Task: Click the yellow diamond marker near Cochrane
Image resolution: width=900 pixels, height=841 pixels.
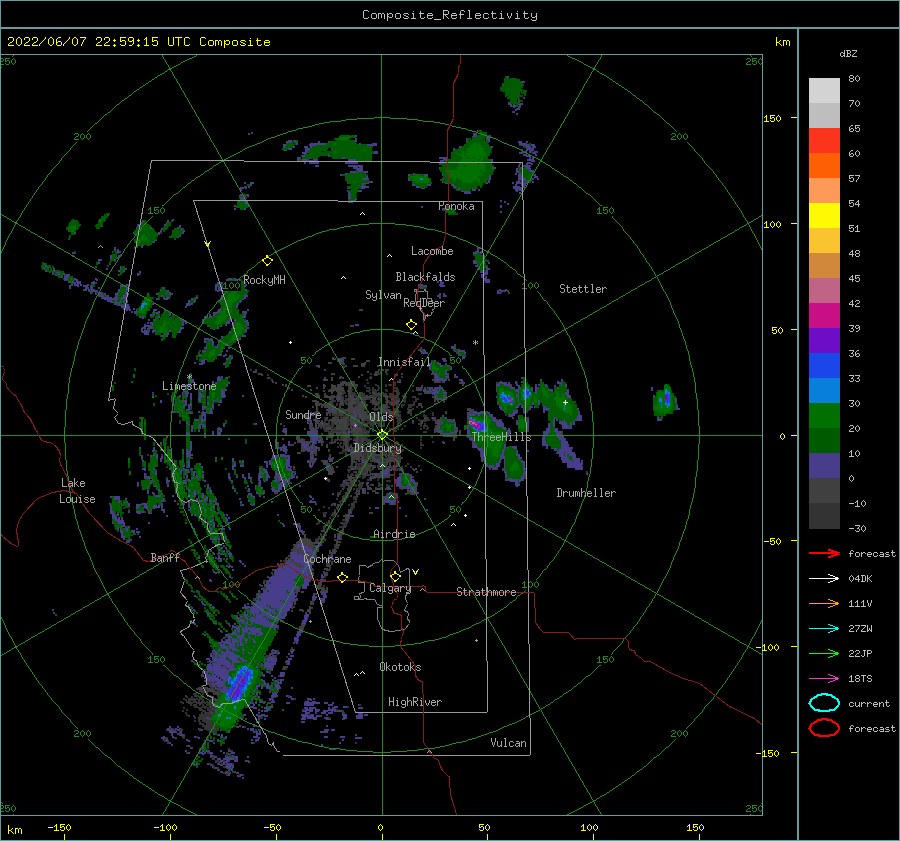Action: tap(343, 577)
